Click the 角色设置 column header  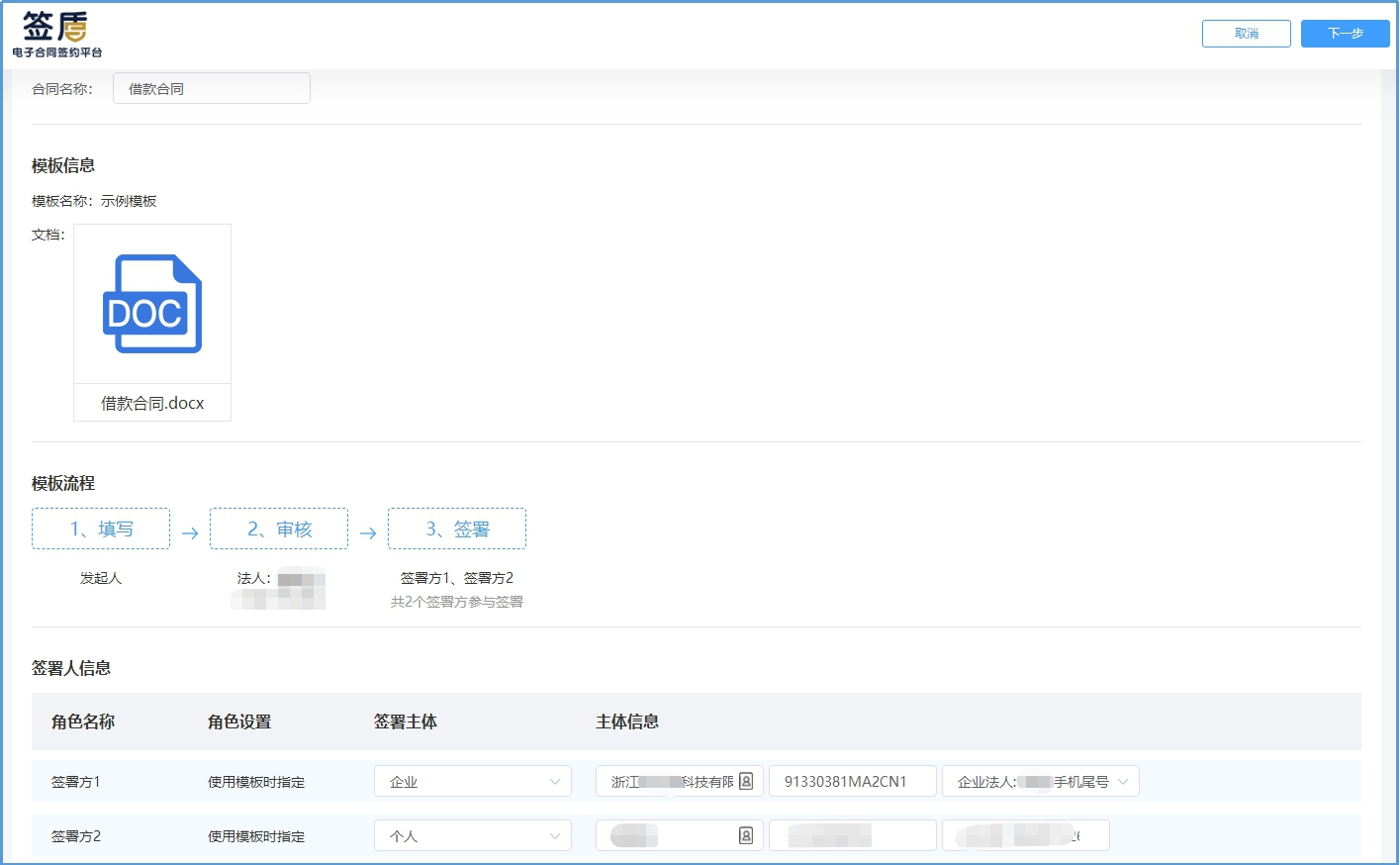point(239,721)
